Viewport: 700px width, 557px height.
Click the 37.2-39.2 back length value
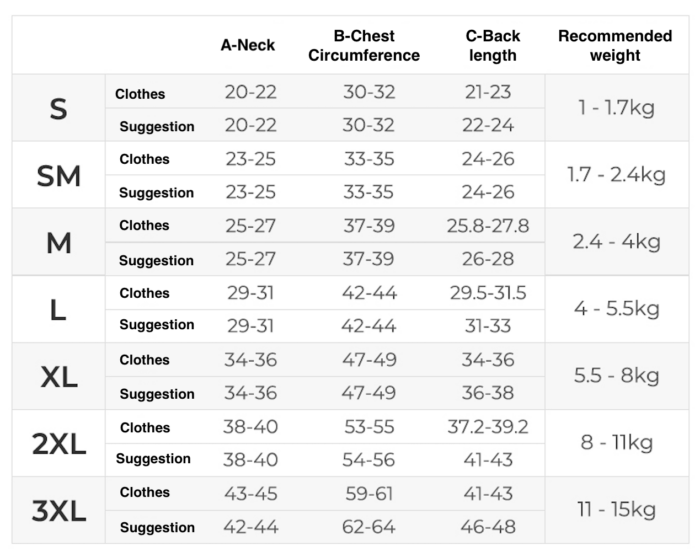(488, 427)
